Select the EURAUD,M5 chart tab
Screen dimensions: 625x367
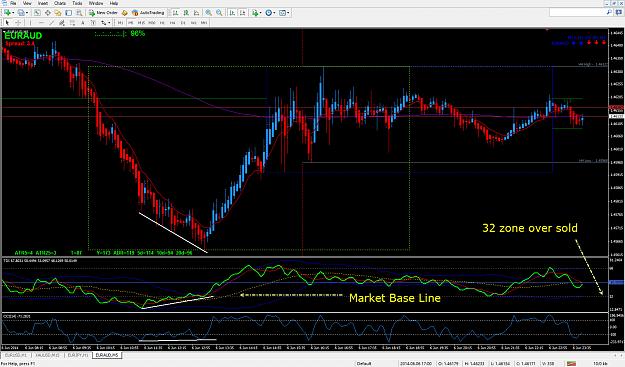[x=107, y=355]
